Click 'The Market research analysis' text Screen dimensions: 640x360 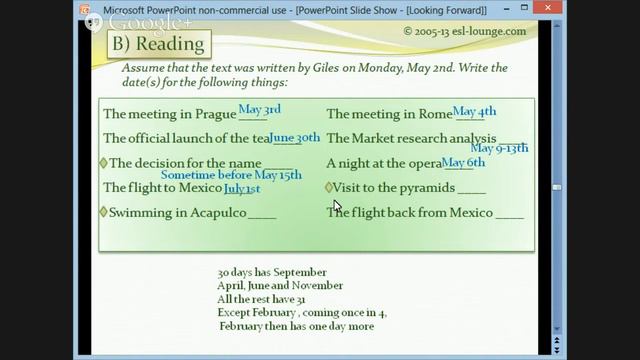[x=411, y=138]
